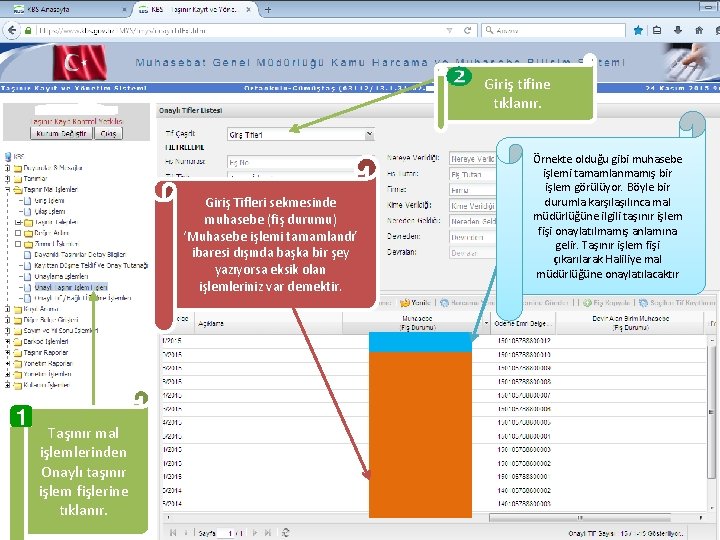Open Dayanıklı Taşınırlar Detay Bilgileri item
Viewport: 720px width, 540px height.
point(79,254)
